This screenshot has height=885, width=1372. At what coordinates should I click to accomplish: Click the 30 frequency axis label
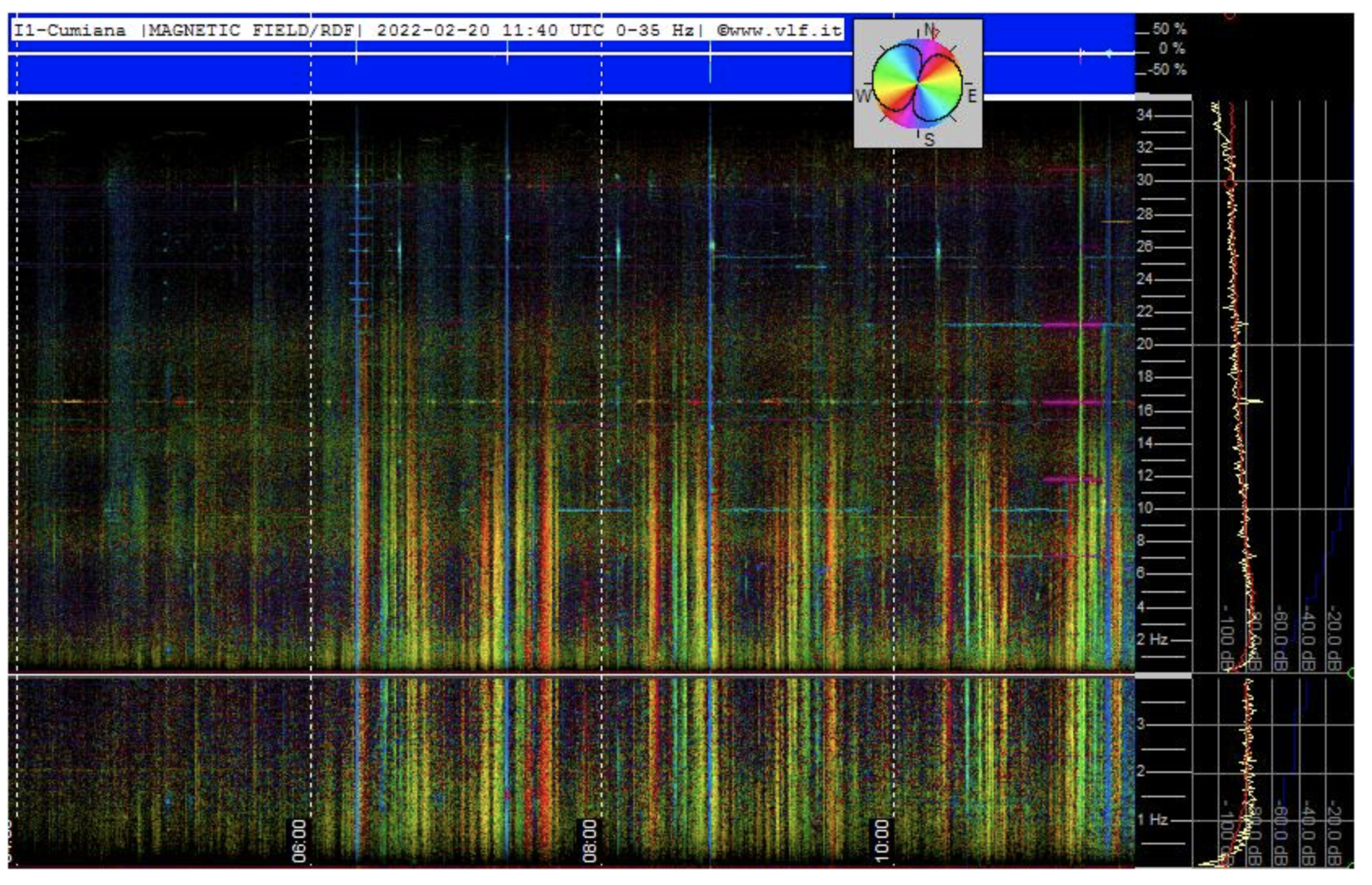1145,180
